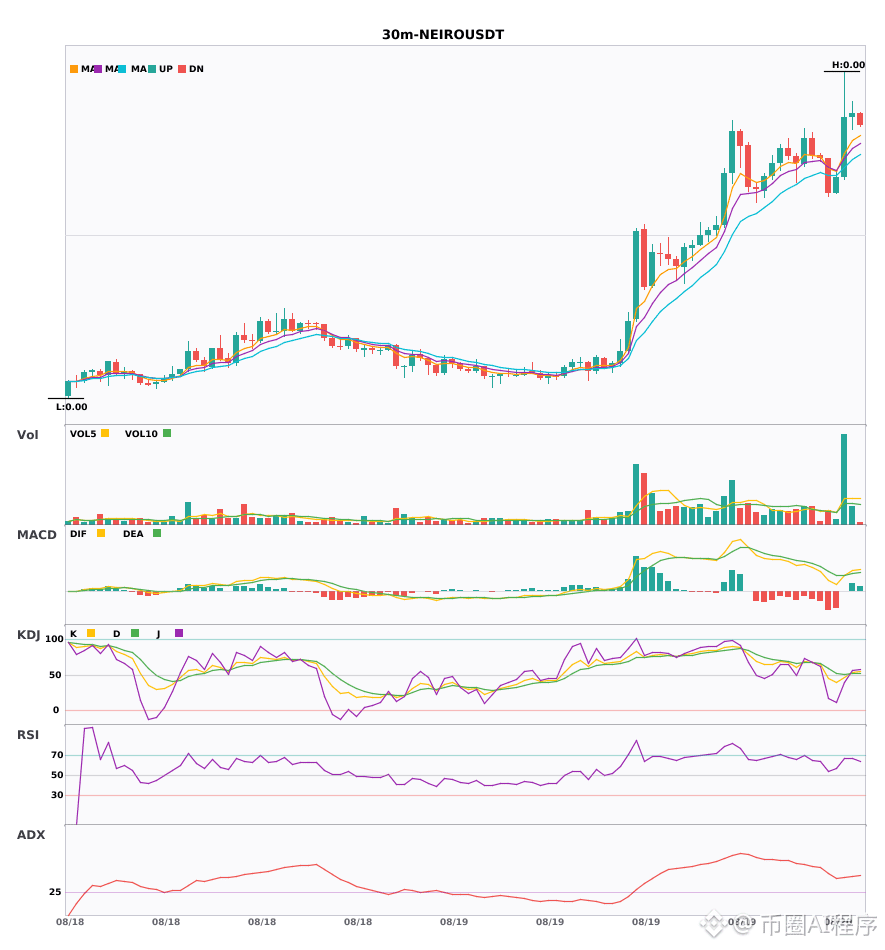Click the H:0.00 high price label
885x950 pixels.
click(x=848, y=65)
